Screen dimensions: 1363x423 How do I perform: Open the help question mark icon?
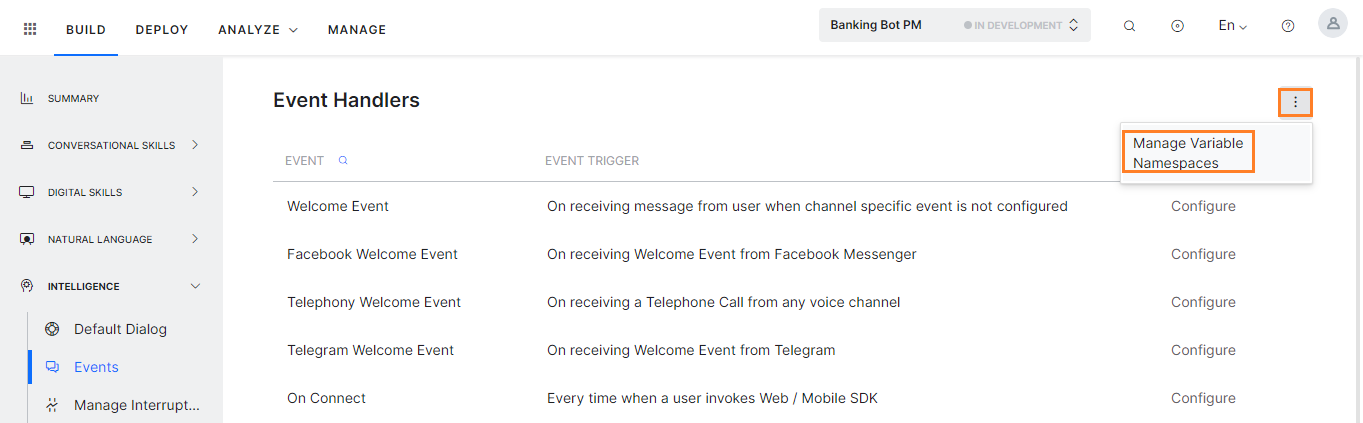click(1288, 27)
